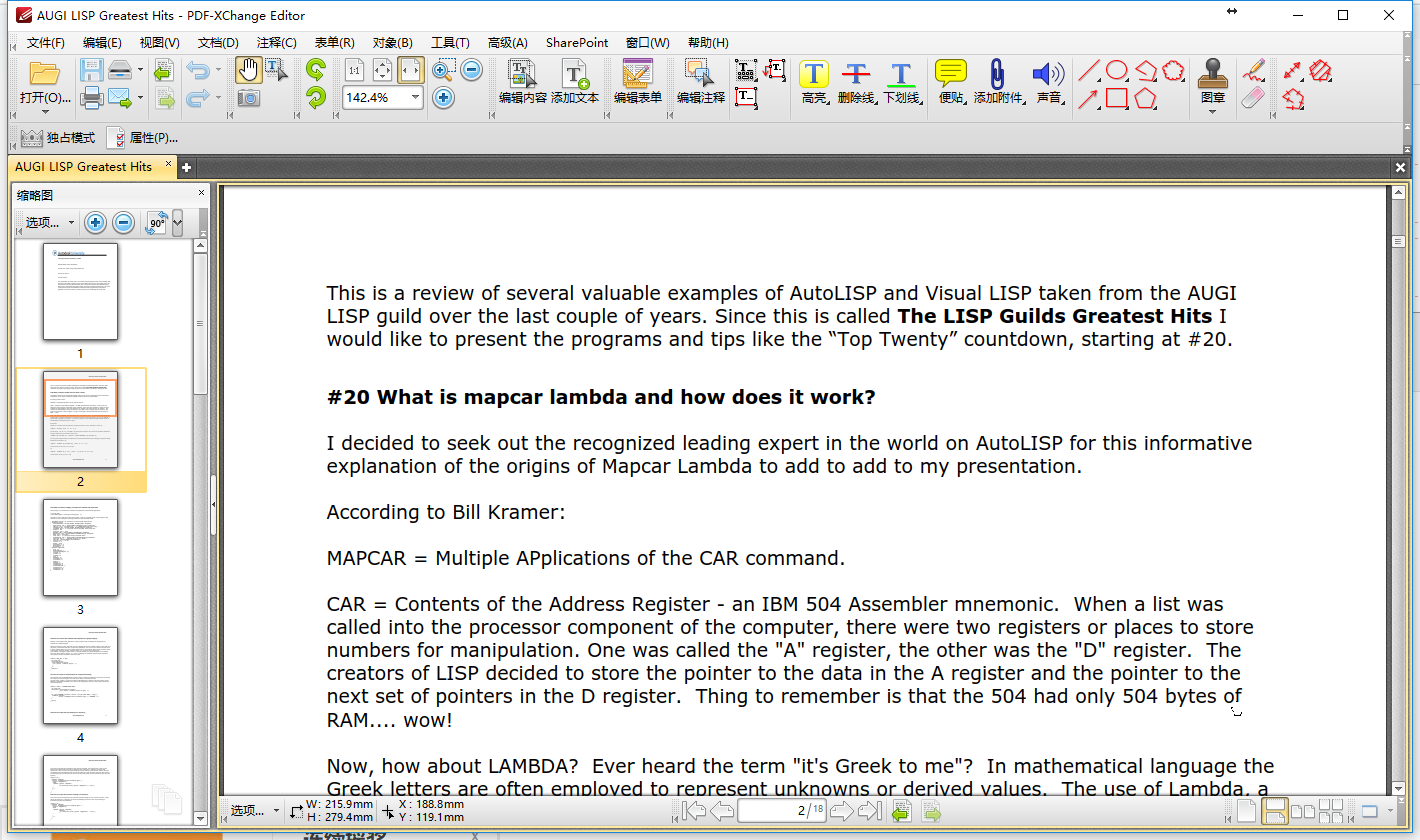Print the document using the printer icon
Screen dimensions: 1420x840
92,97
